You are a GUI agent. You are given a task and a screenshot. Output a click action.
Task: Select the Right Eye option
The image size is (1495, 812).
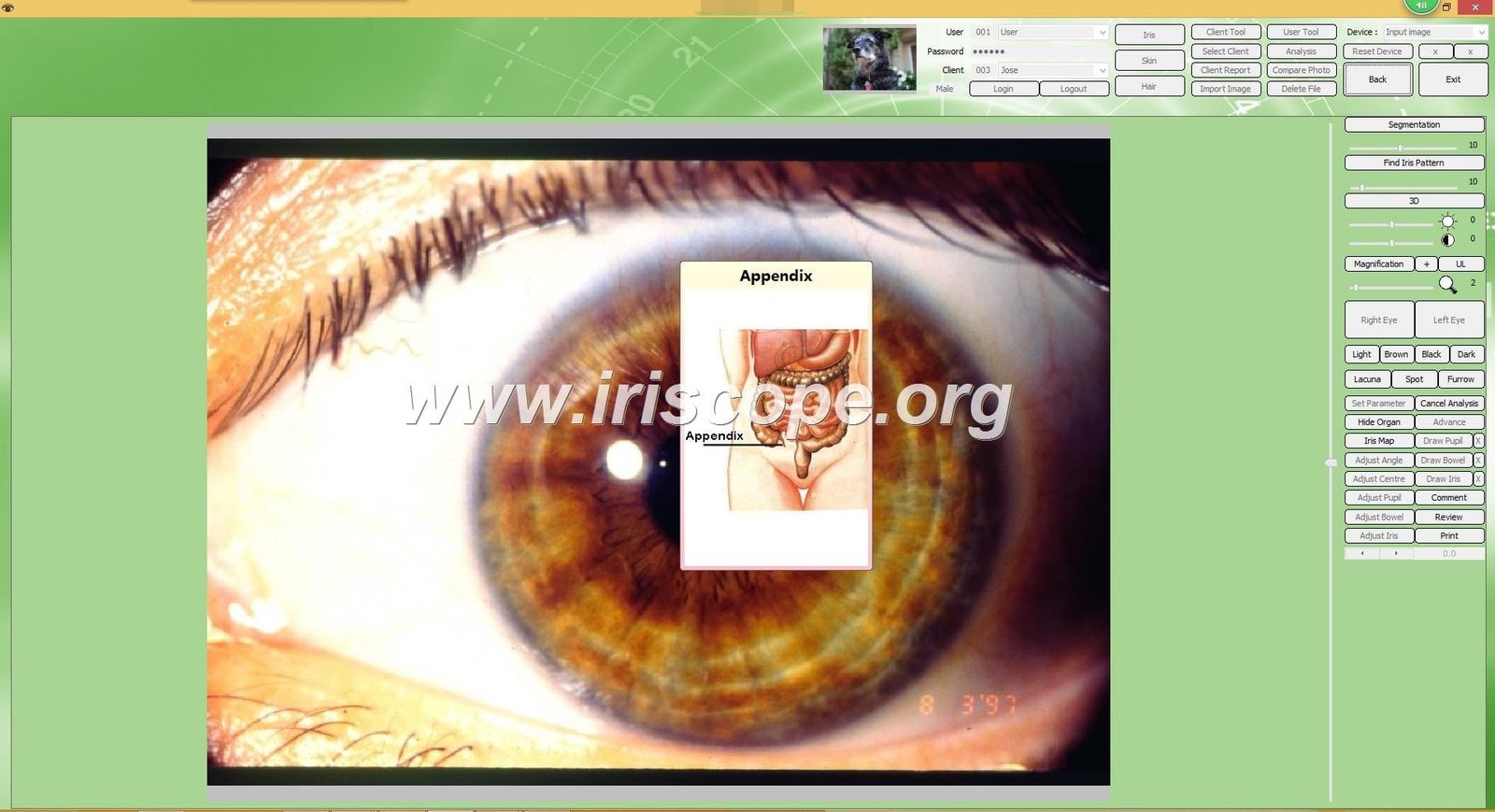click(1378, 320)
